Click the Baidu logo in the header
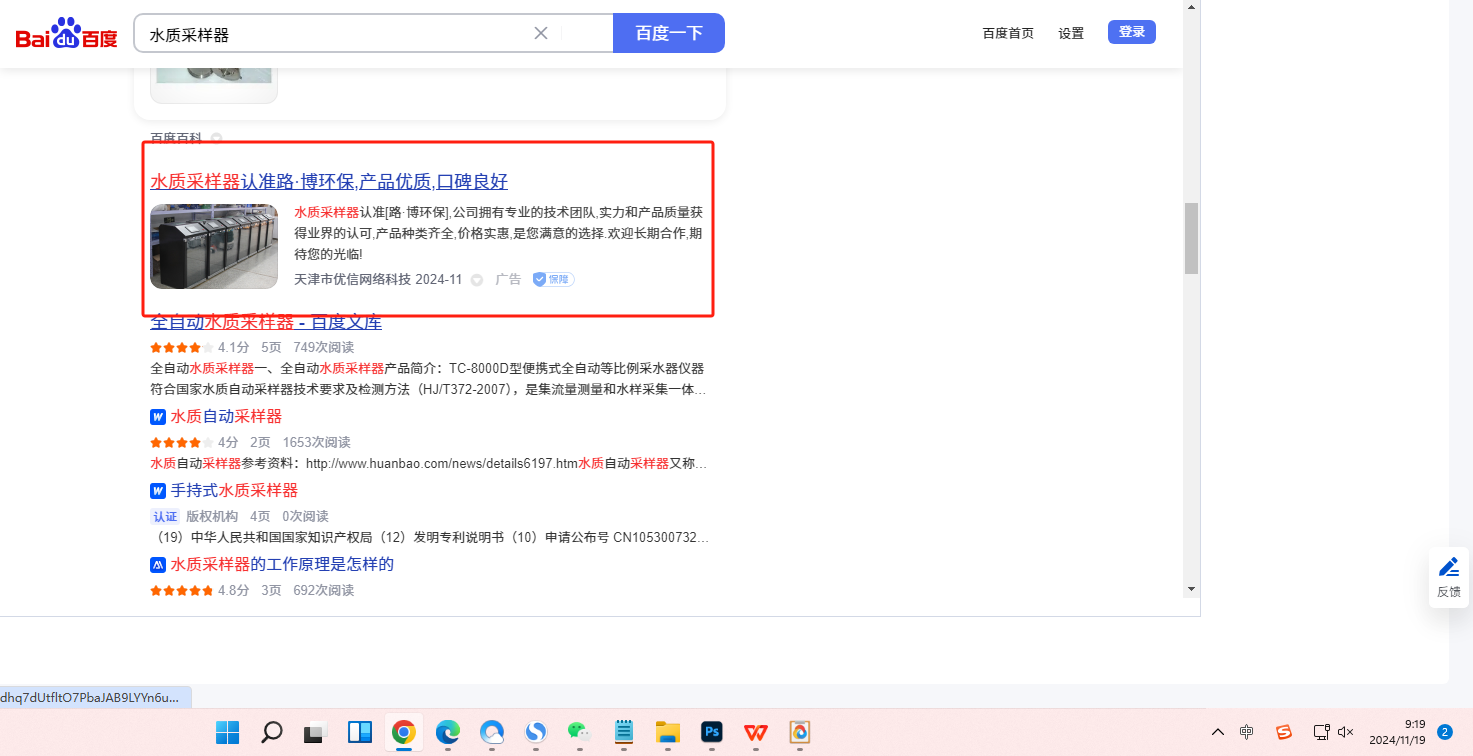The image size is (1473, 756). click(x=66, y=35)
